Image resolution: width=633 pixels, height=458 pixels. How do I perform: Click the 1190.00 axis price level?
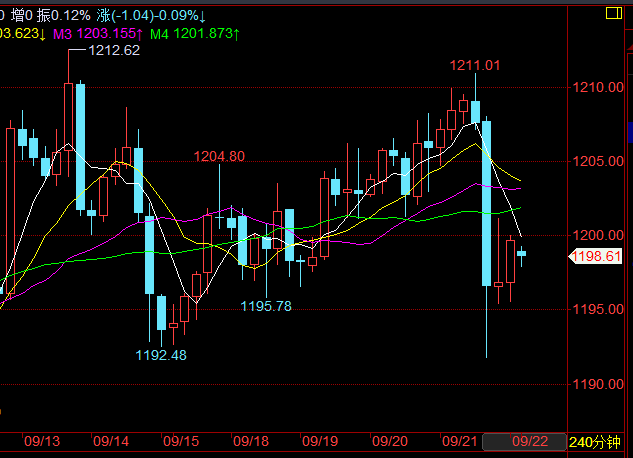point(598,384)
